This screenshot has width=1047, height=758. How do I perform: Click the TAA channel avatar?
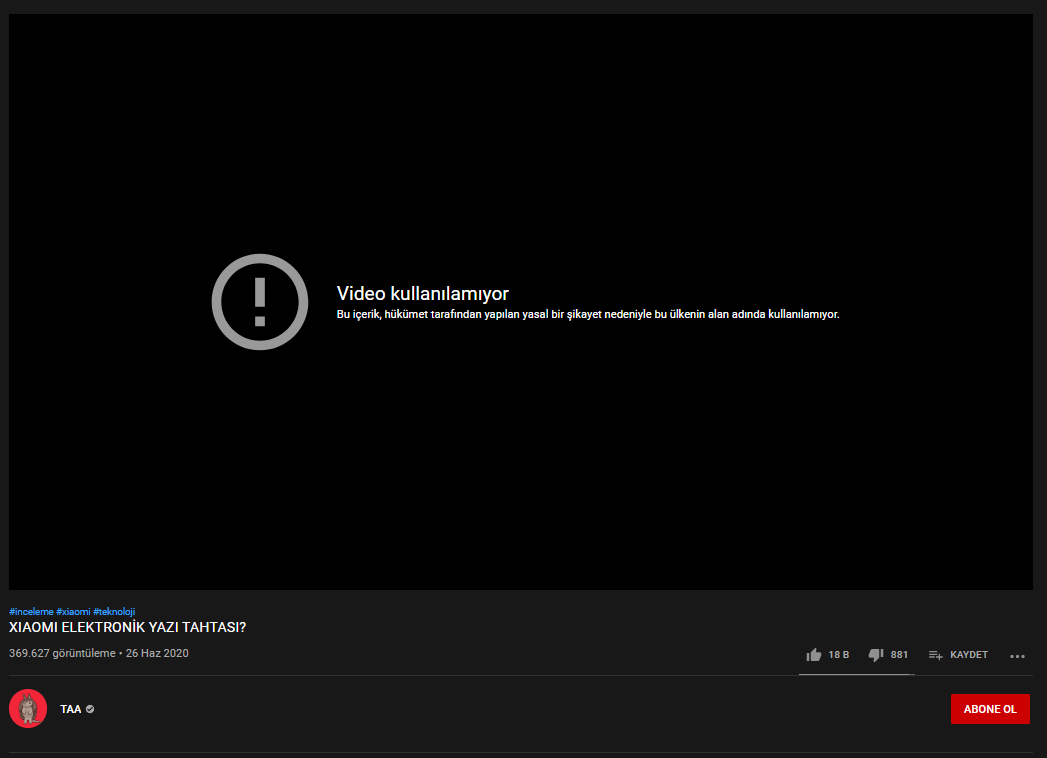(28, 708)
